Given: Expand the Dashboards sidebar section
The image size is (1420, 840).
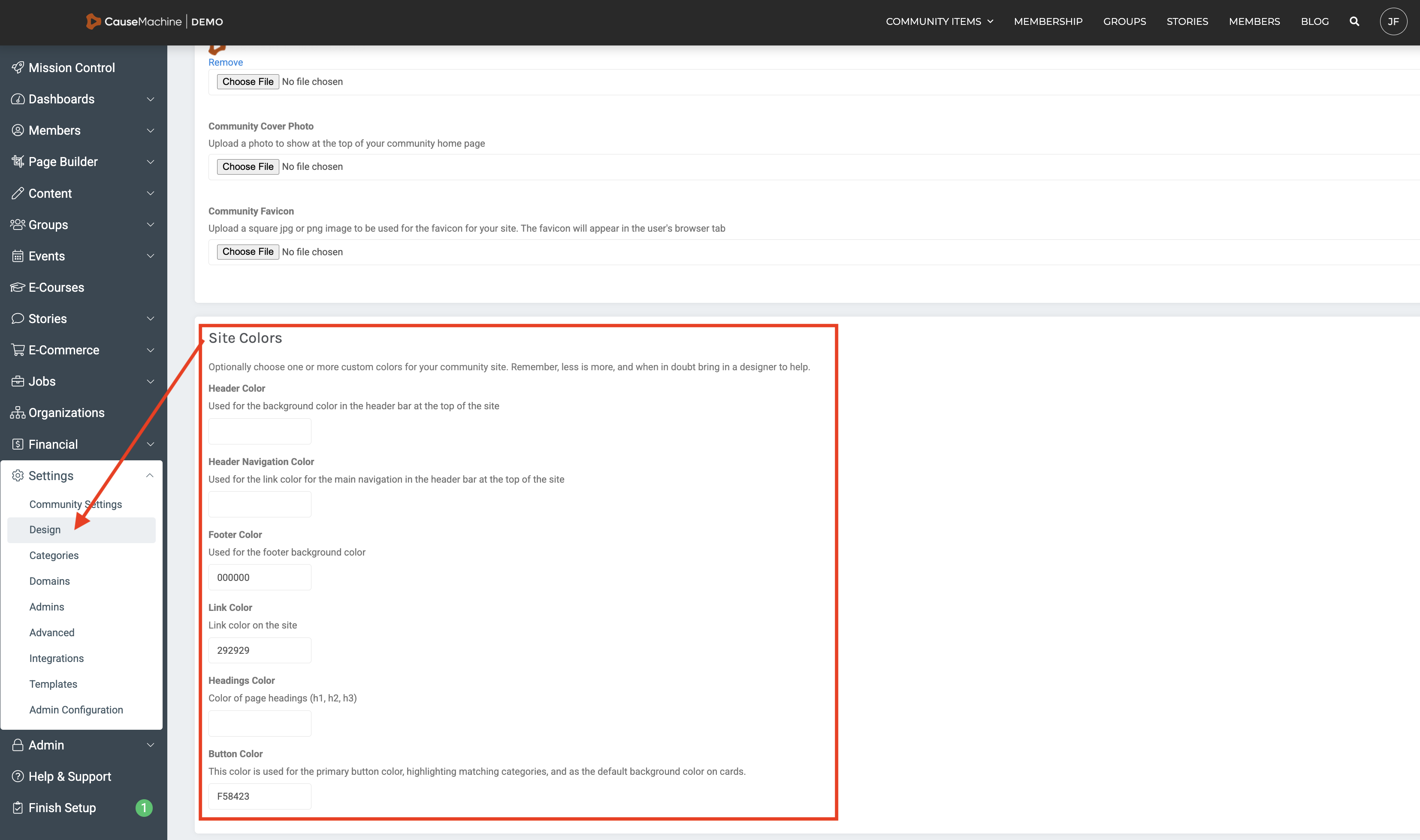Looking at the screenshot, I should coord(150,99).
